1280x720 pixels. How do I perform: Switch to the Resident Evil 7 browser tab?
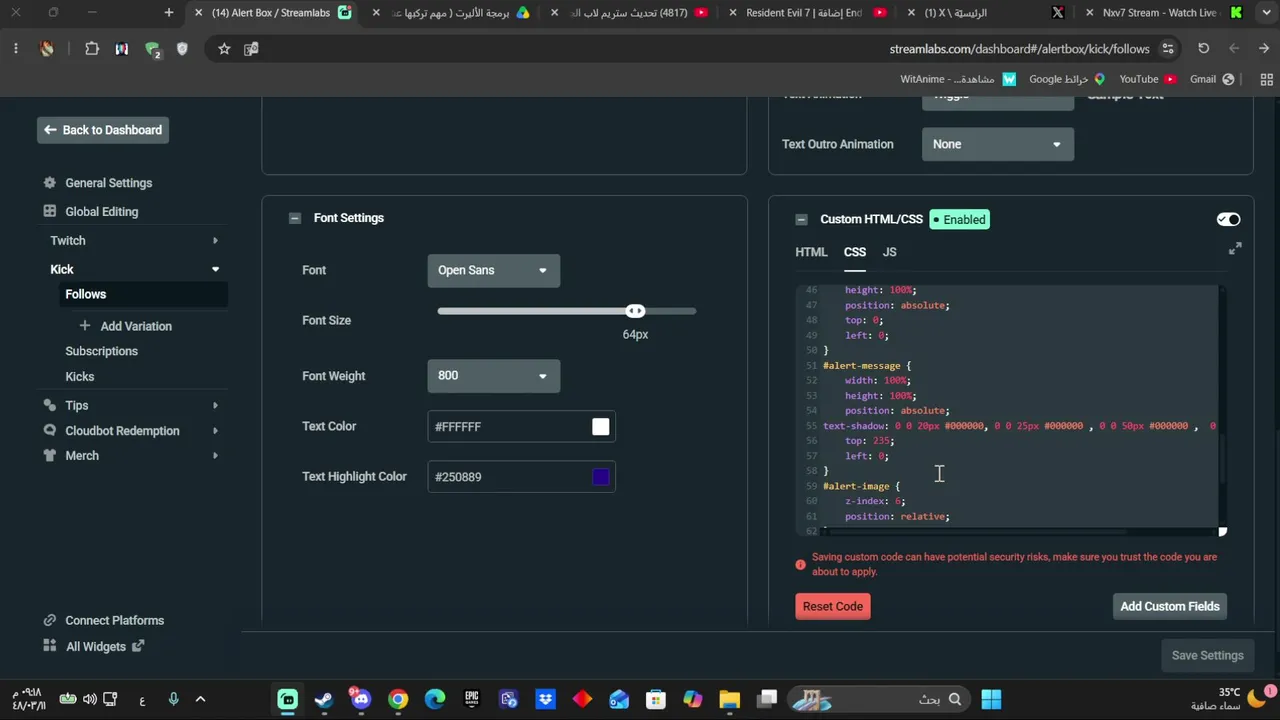pyautogui.click(x=808, y=13)
